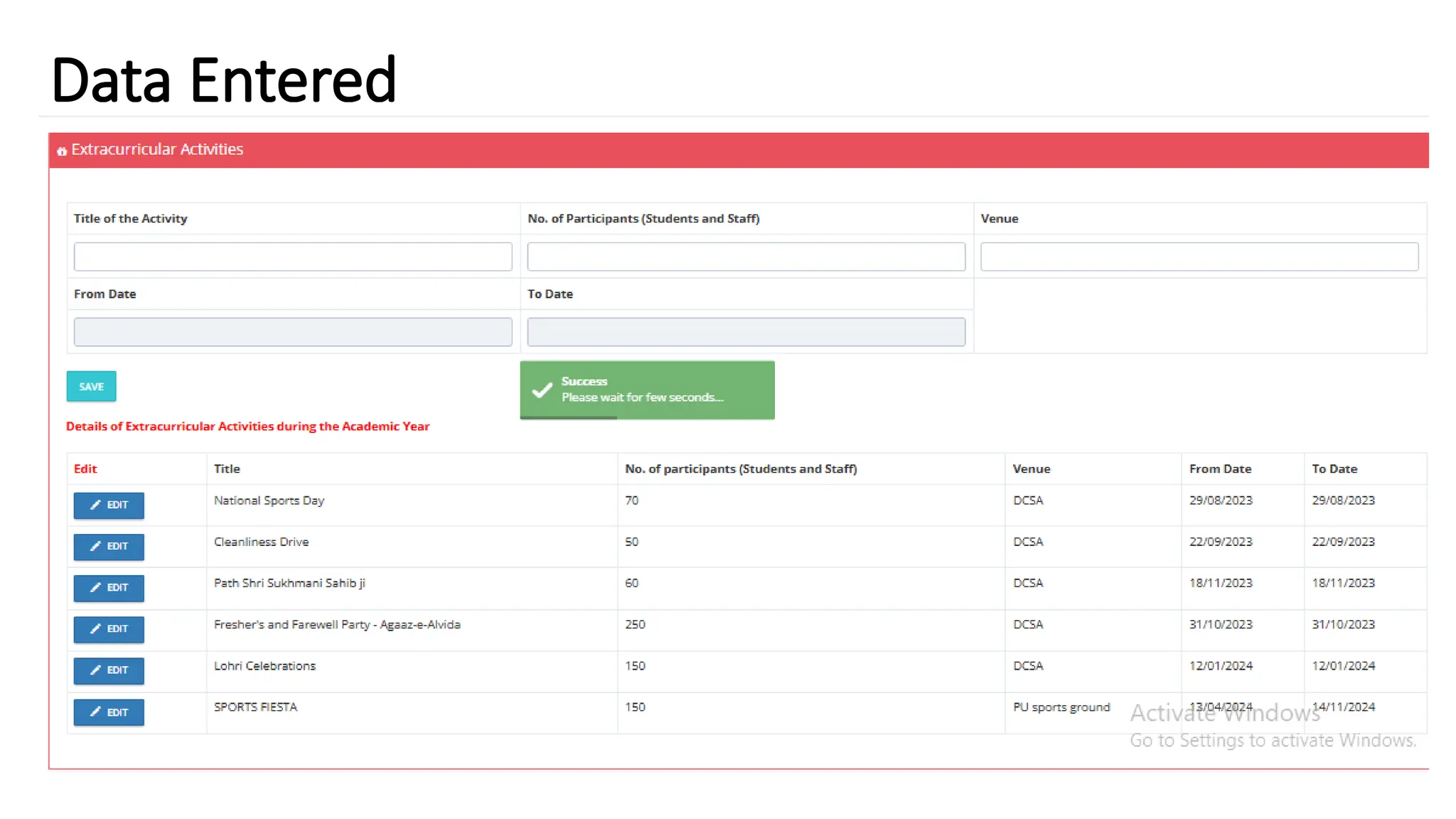Edit Fresher's and Farewell Party entry
The width and height of the screenshot is (1456, 819).
tap(109, 629)
